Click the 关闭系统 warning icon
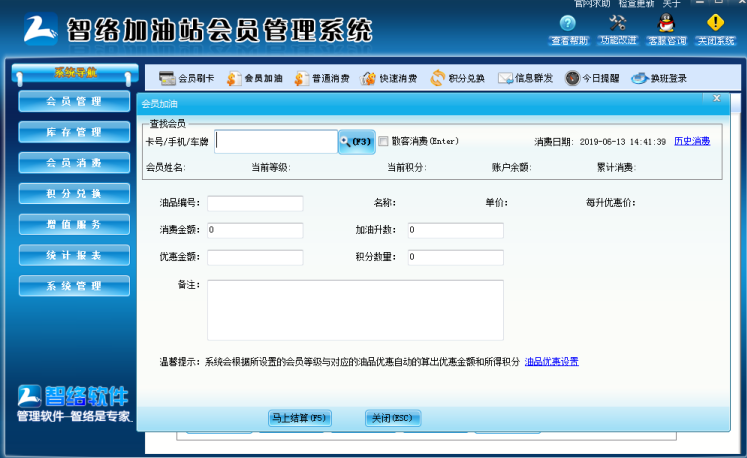 [716, 23]
